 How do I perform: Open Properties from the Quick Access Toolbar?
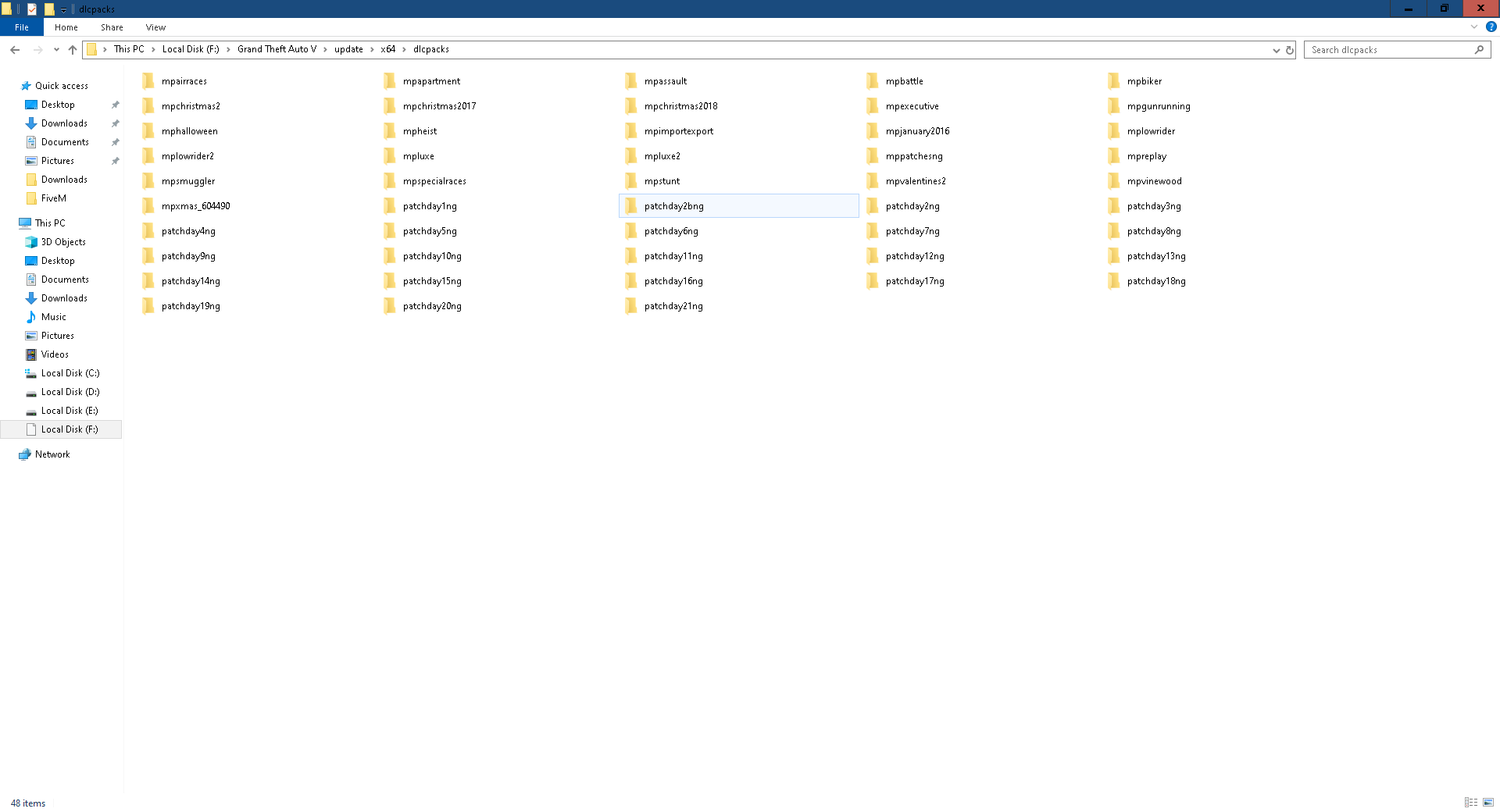tap(31, 9)
